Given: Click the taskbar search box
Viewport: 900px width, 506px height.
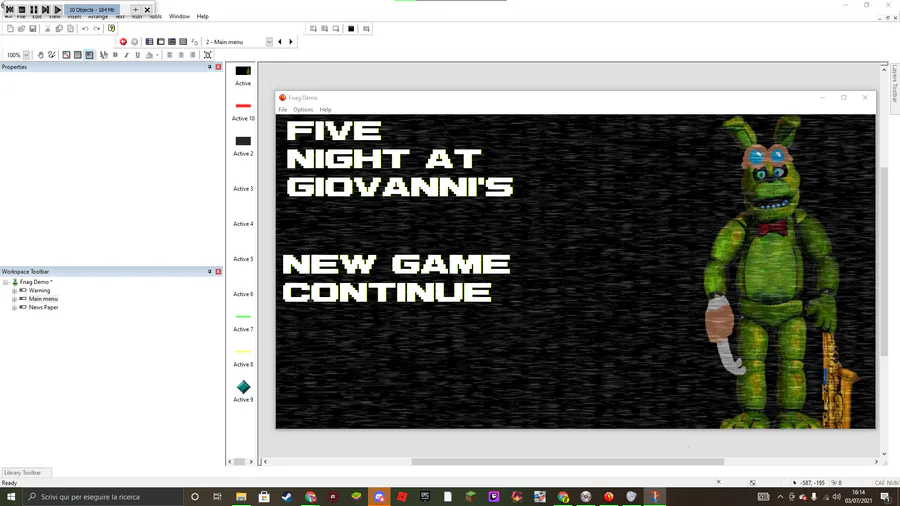Looking at the screenshot, I should [103, 497].
